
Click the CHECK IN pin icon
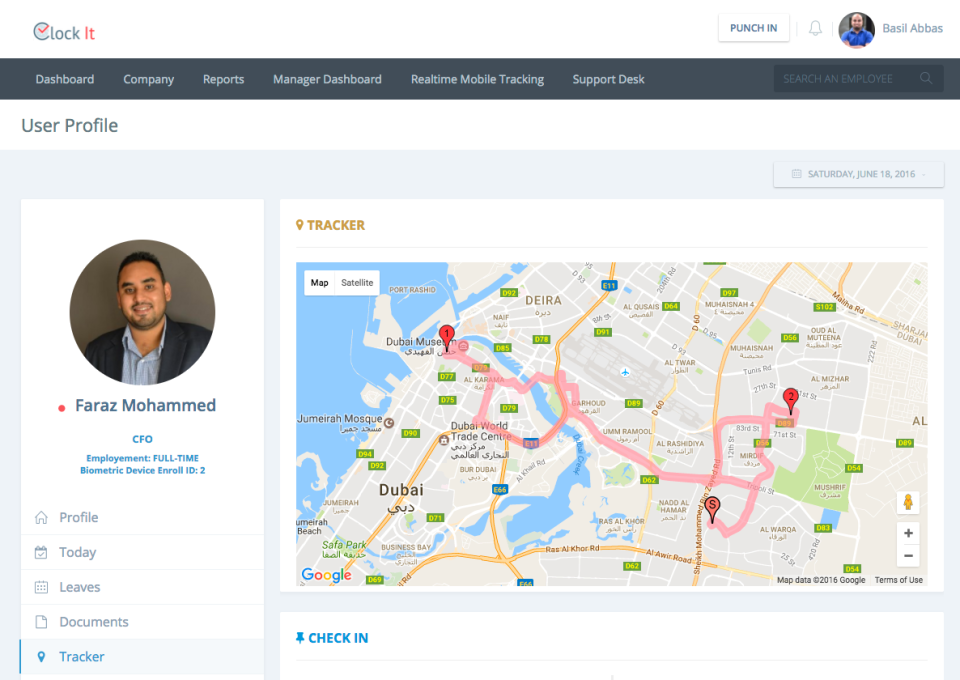coord(301,637)
